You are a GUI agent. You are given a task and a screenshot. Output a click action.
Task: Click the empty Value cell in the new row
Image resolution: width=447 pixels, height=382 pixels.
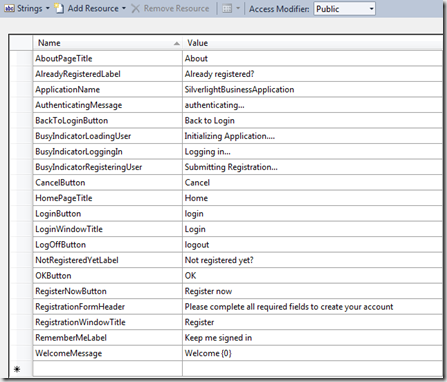coord(312,369)
